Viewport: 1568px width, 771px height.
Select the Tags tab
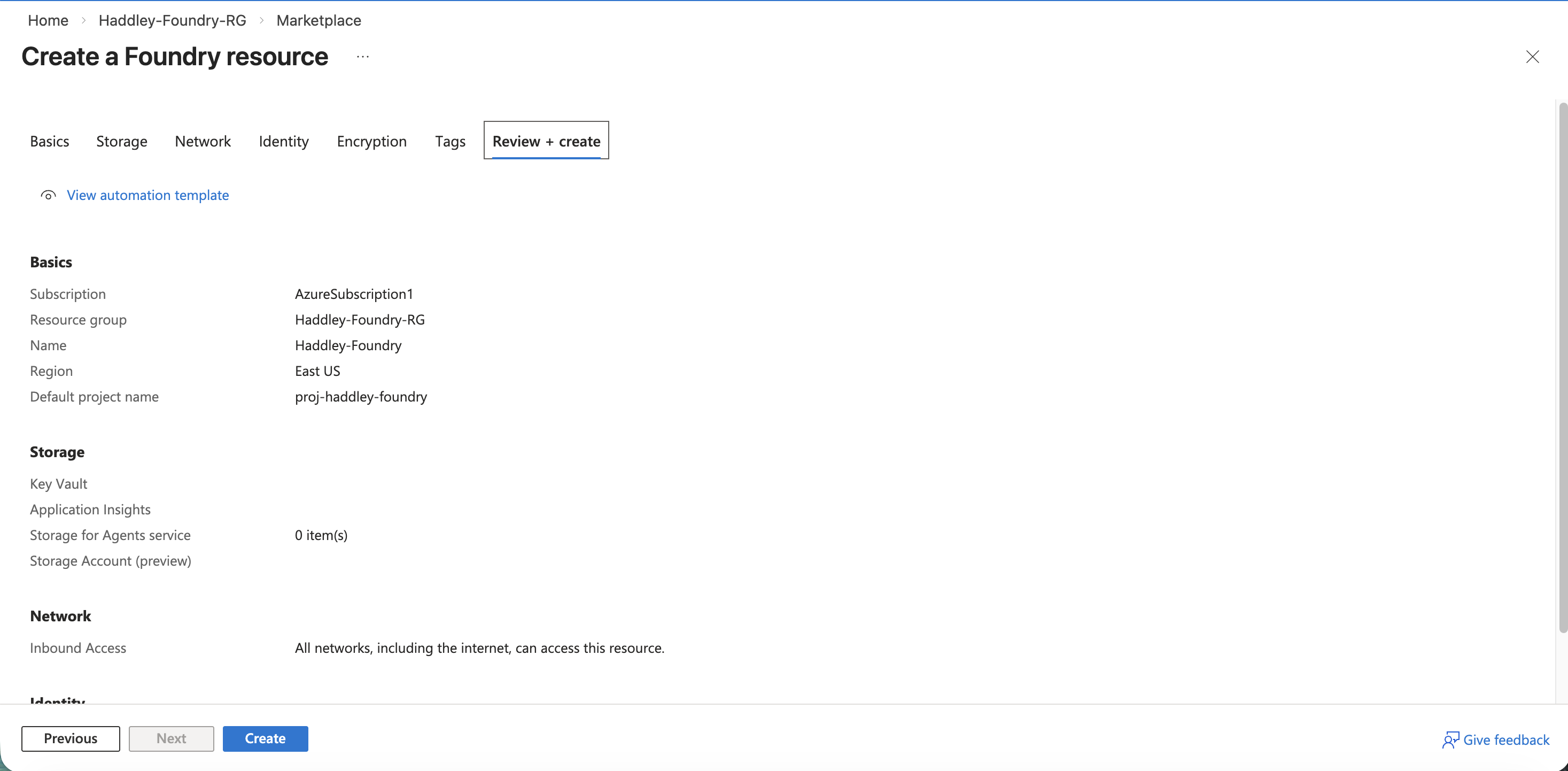pyautogui.click(x=450, y=141)
